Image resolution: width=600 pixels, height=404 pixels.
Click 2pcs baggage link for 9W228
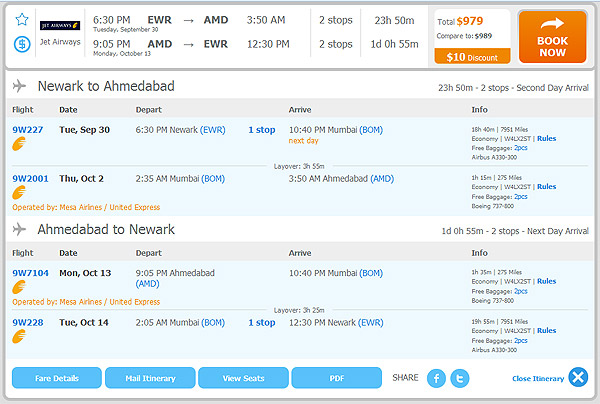pos(521,340)
